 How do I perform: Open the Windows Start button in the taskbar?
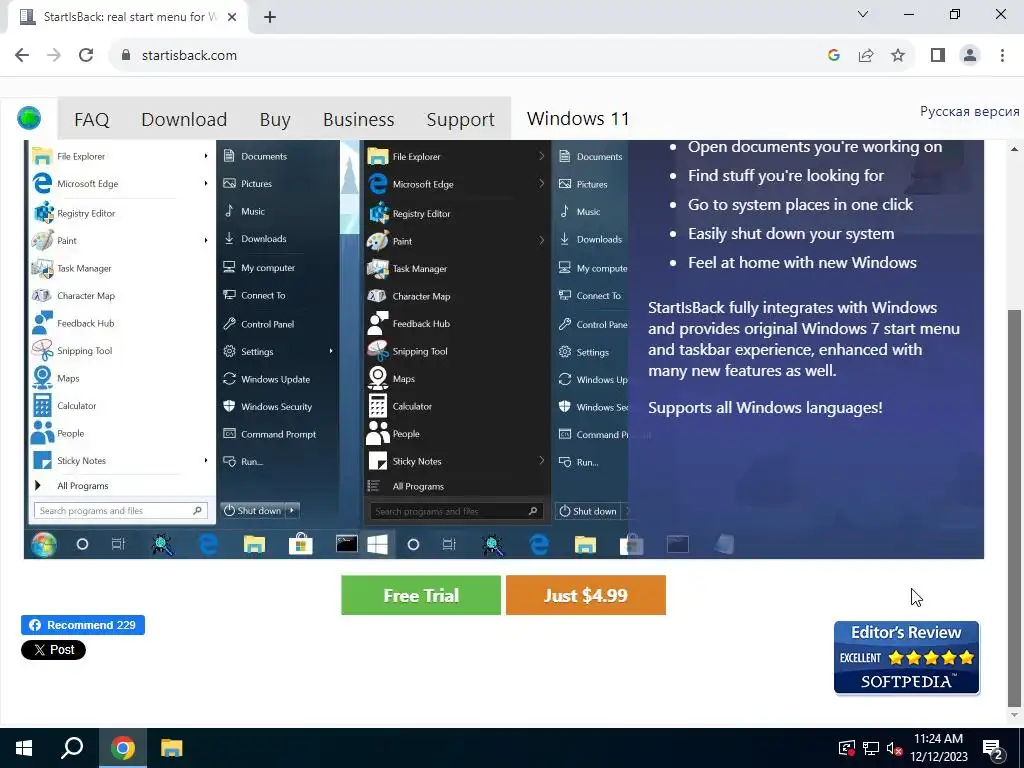coord(24,748)
